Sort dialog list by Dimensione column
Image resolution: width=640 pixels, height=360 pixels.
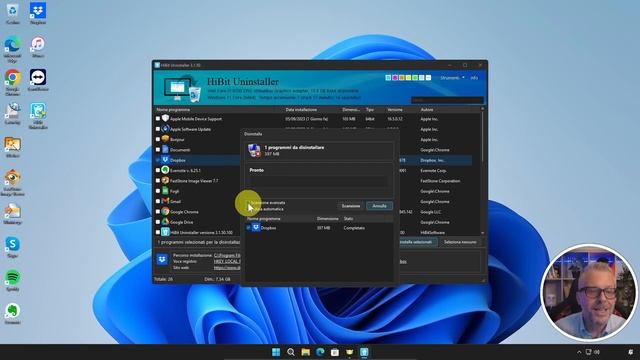[328, 219]
